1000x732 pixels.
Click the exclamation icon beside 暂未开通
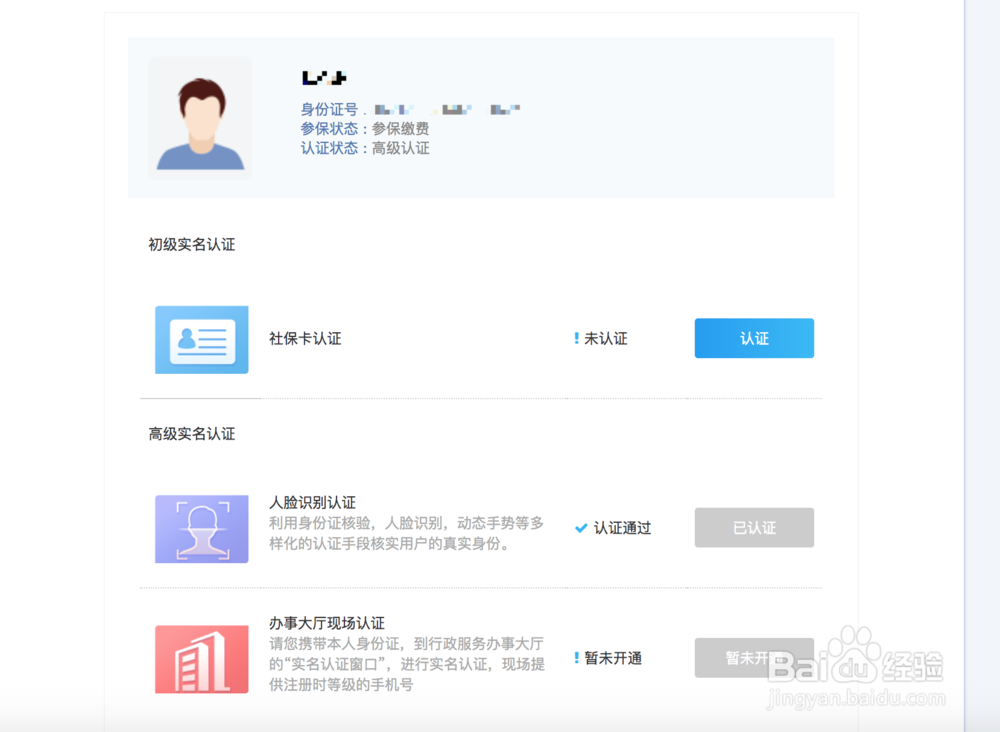tap(578, 658)
